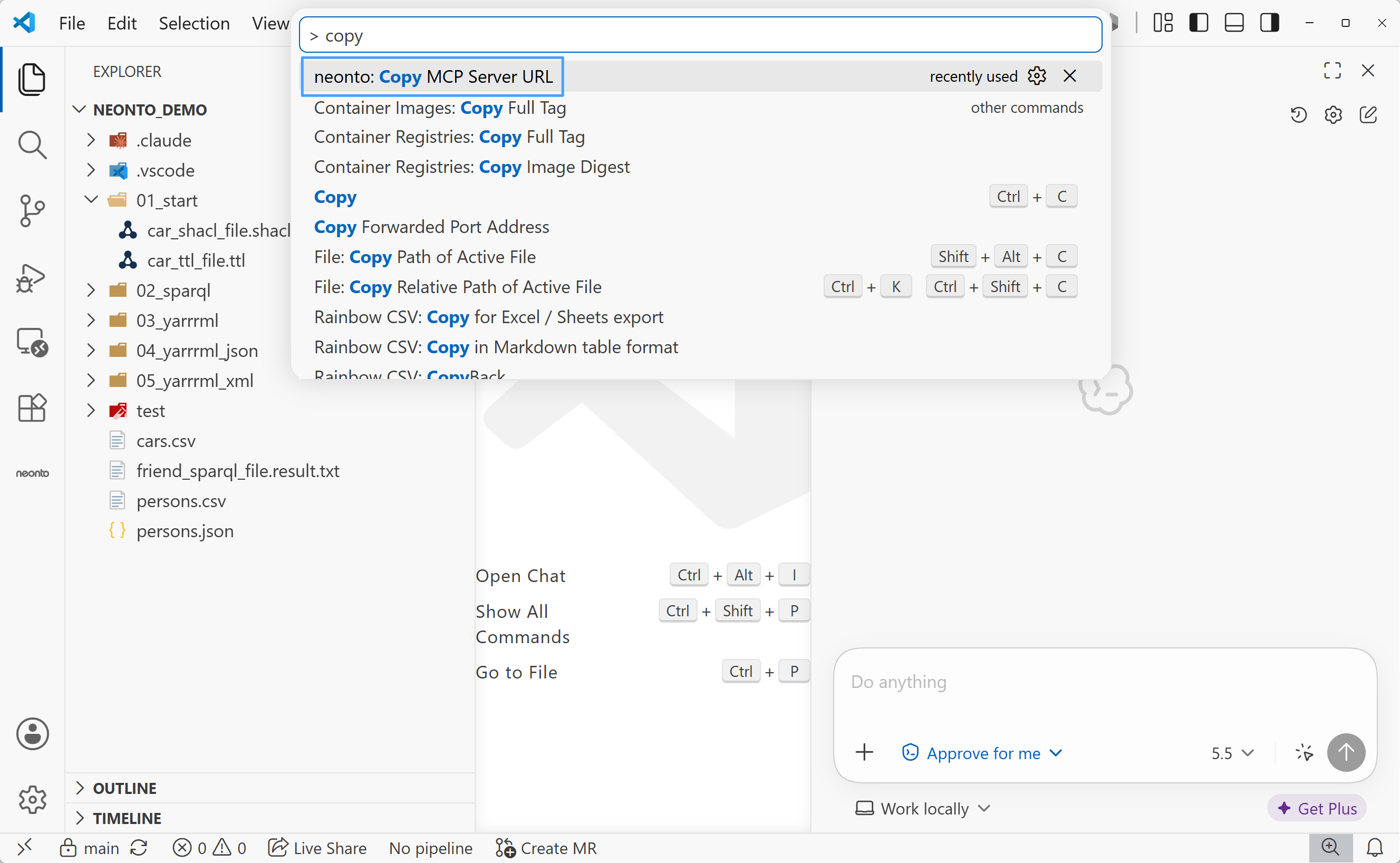Select Container Registries: Copy Image Digest
Viewport: 1400px width, 863px height.
click(x=702, y=167)
